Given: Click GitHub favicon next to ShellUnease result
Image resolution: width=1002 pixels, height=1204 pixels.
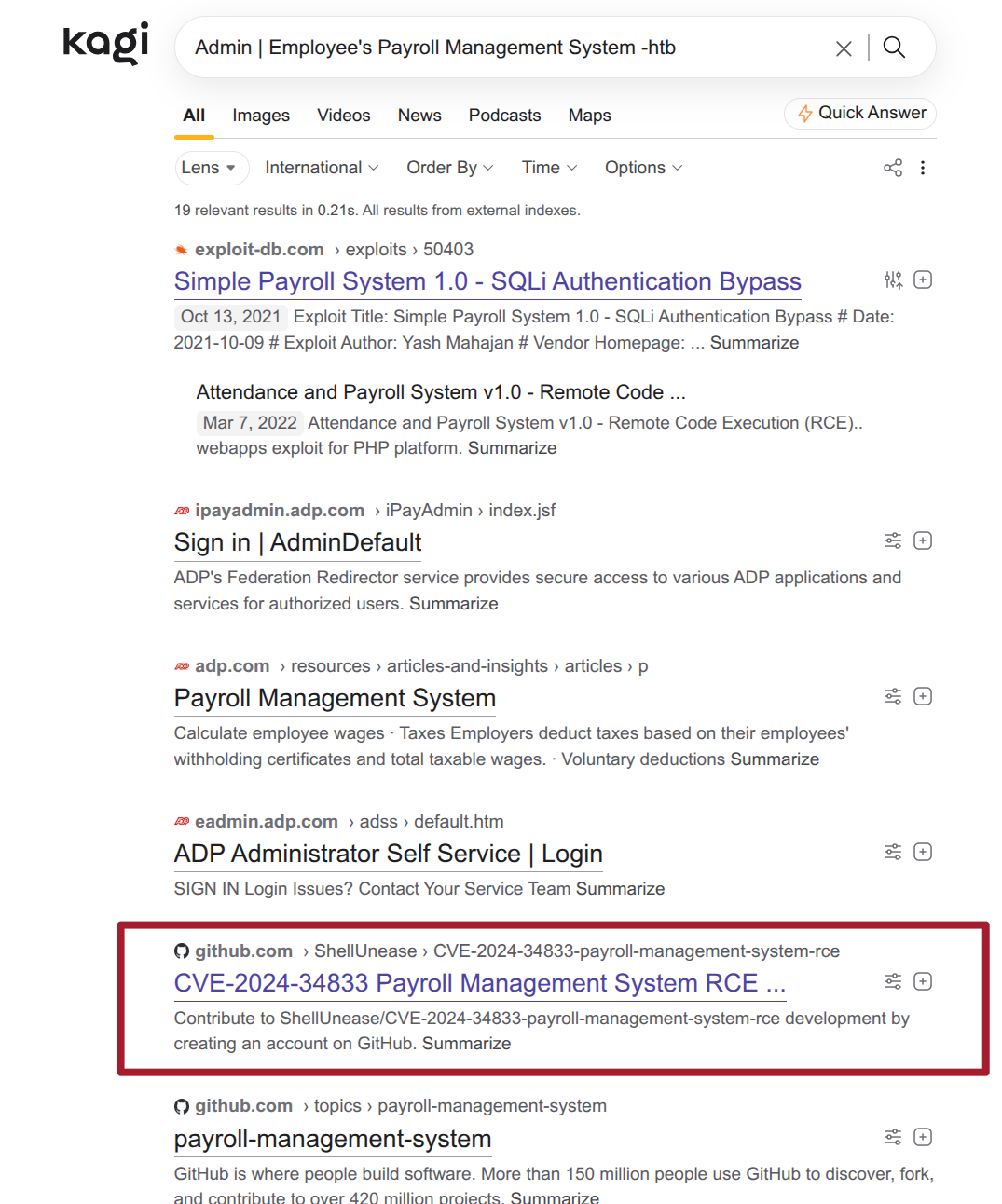Looking at the screenshot, I should 182,951.
